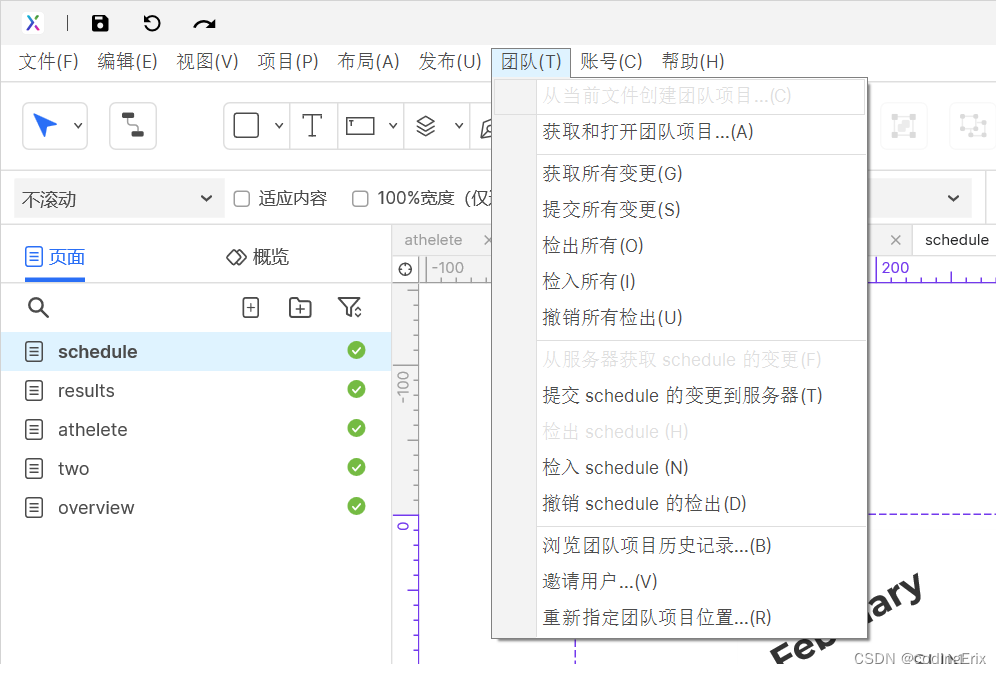
Task: Choose 撤销 schedule 的检出(D)
Action: (680, 504)
